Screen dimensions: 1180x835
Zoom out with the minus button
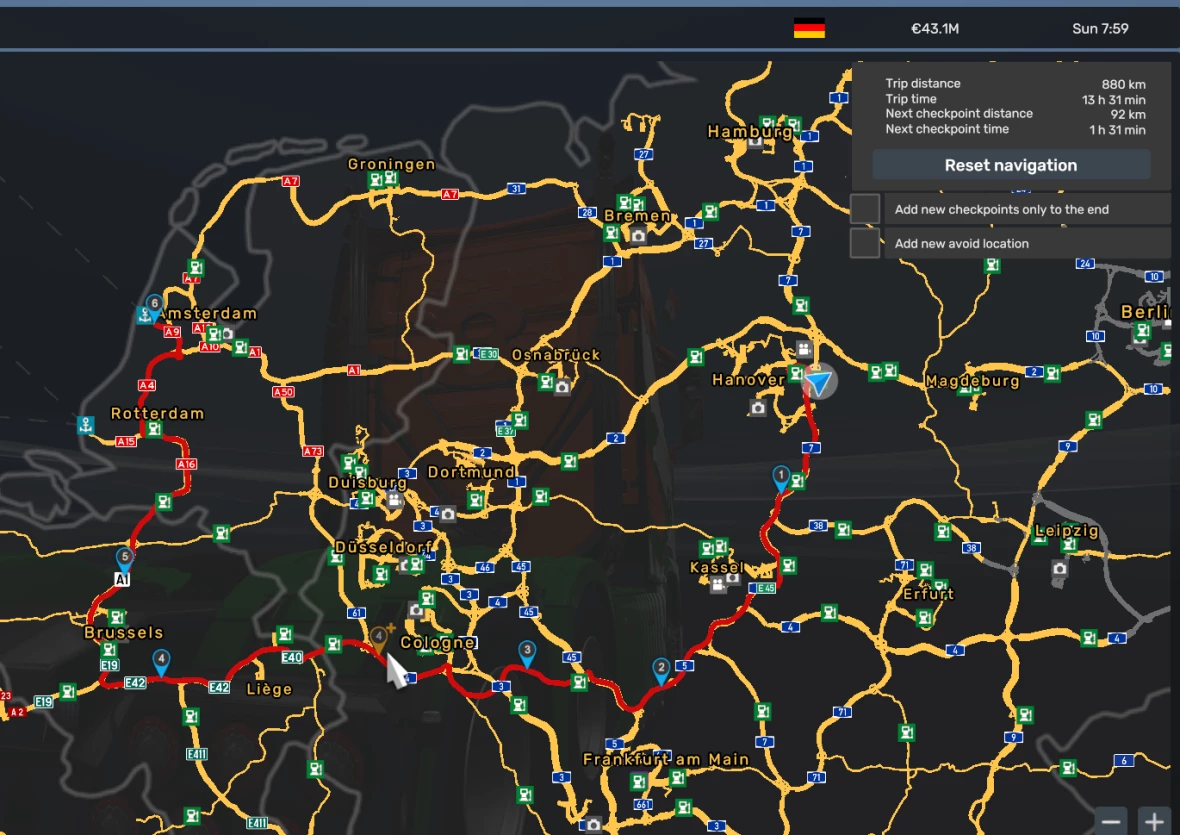click(1112, 821)
